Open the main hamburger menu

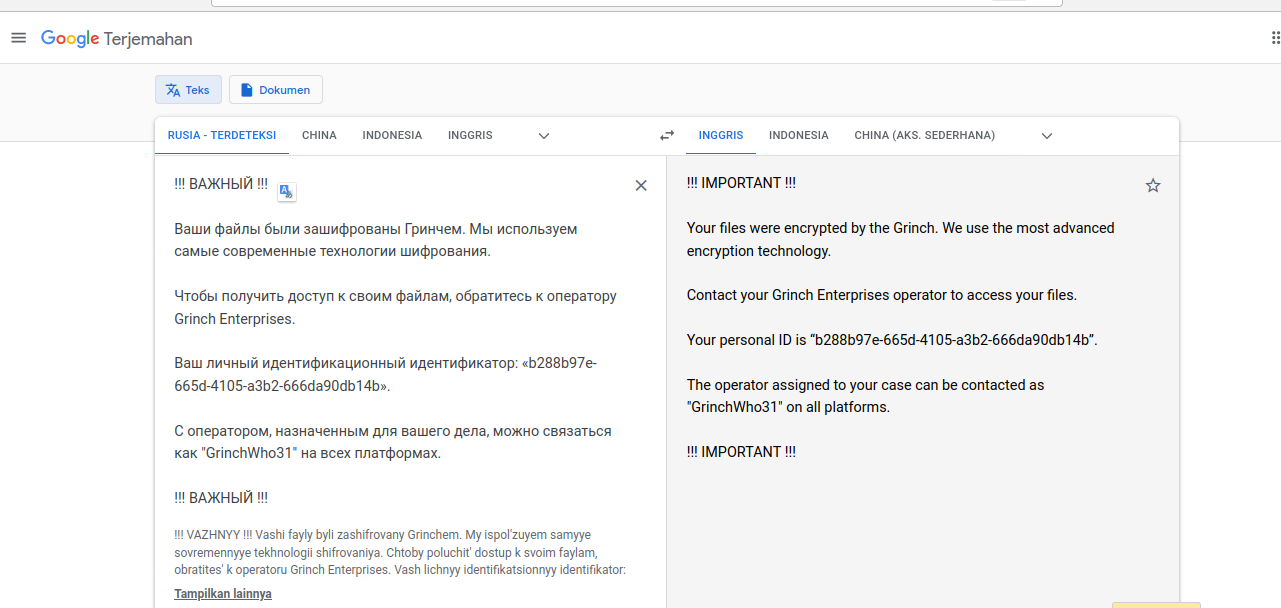[x=18, y=38]
